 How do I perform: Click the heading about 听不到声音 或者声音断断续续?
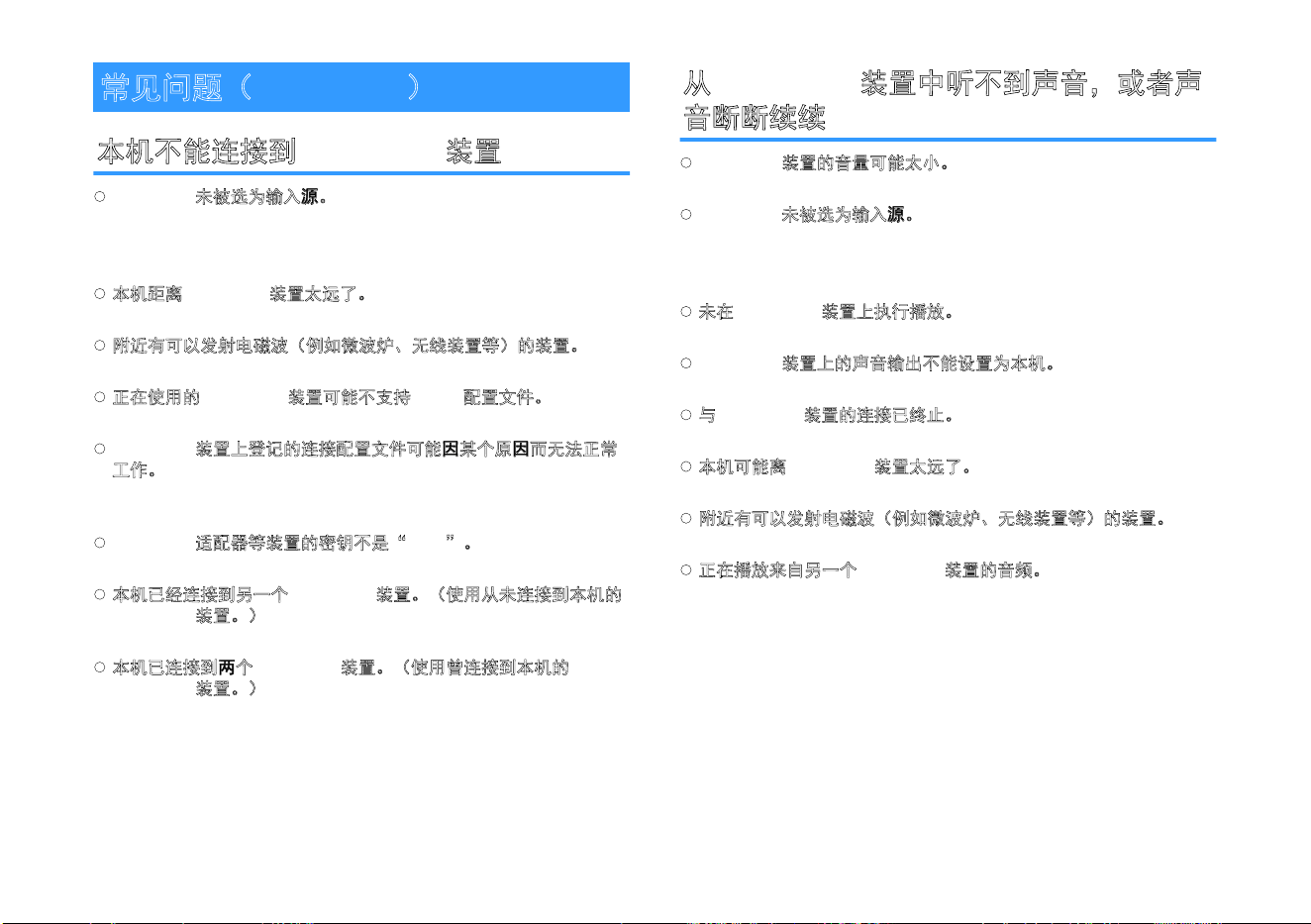944,100
